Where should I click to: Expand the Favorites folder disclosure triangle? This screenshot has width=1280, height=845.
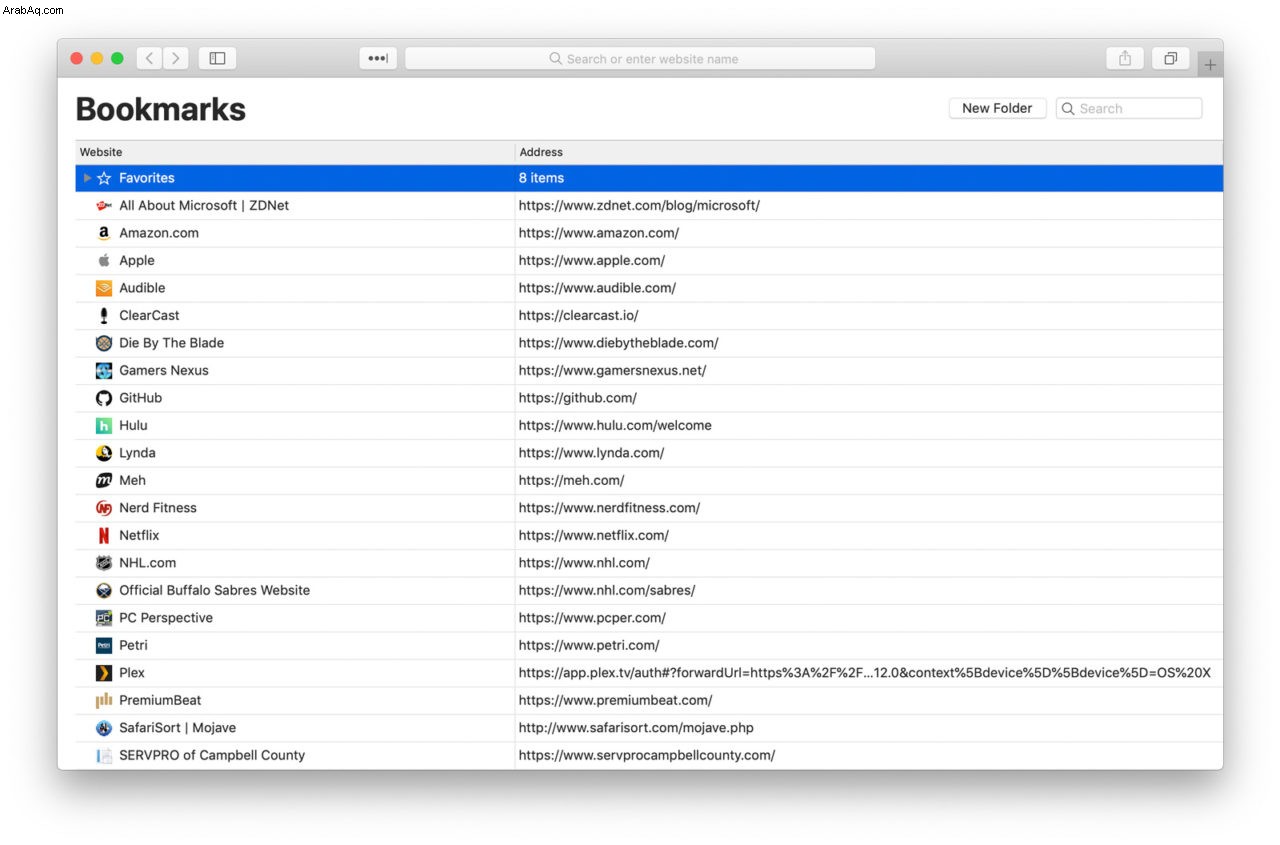point(87,178)
